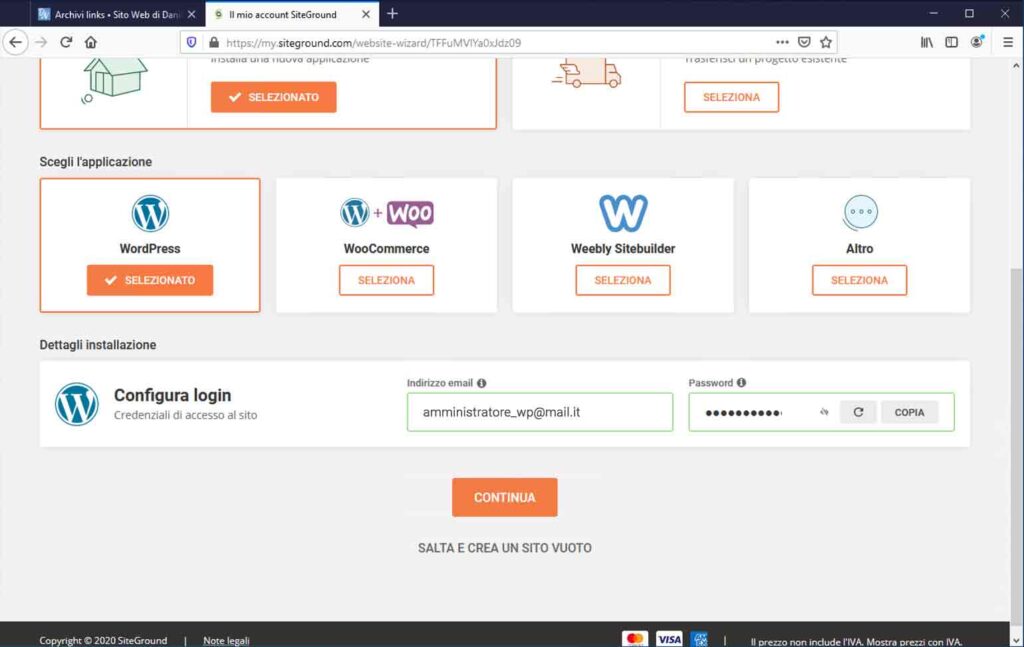
Task: Click Credenziali di accesso al sito text
Action: pos(185,415)
